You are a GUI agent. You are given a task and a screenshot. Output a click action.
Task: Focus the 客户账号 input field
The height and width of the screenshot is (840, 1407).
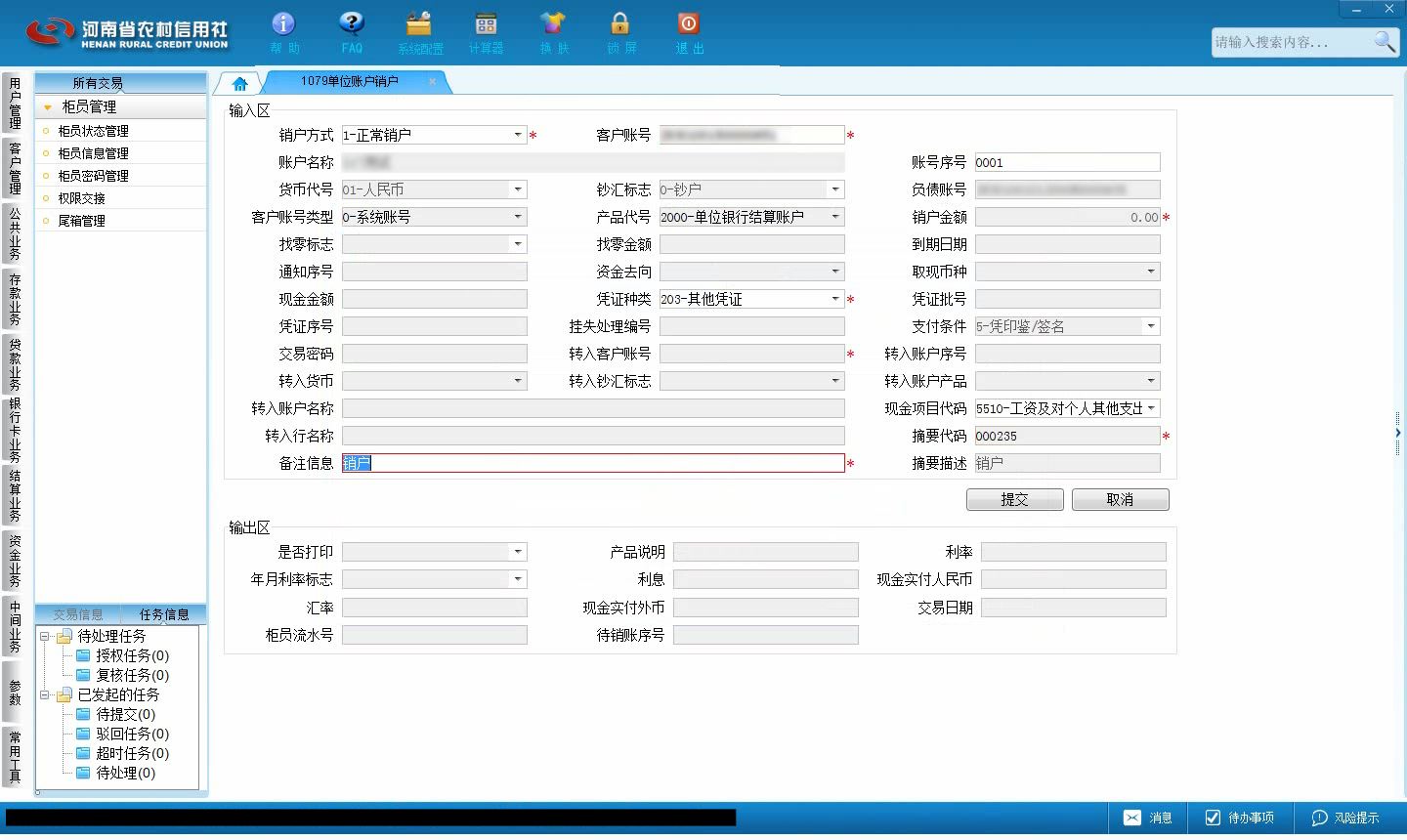point(751,135)
